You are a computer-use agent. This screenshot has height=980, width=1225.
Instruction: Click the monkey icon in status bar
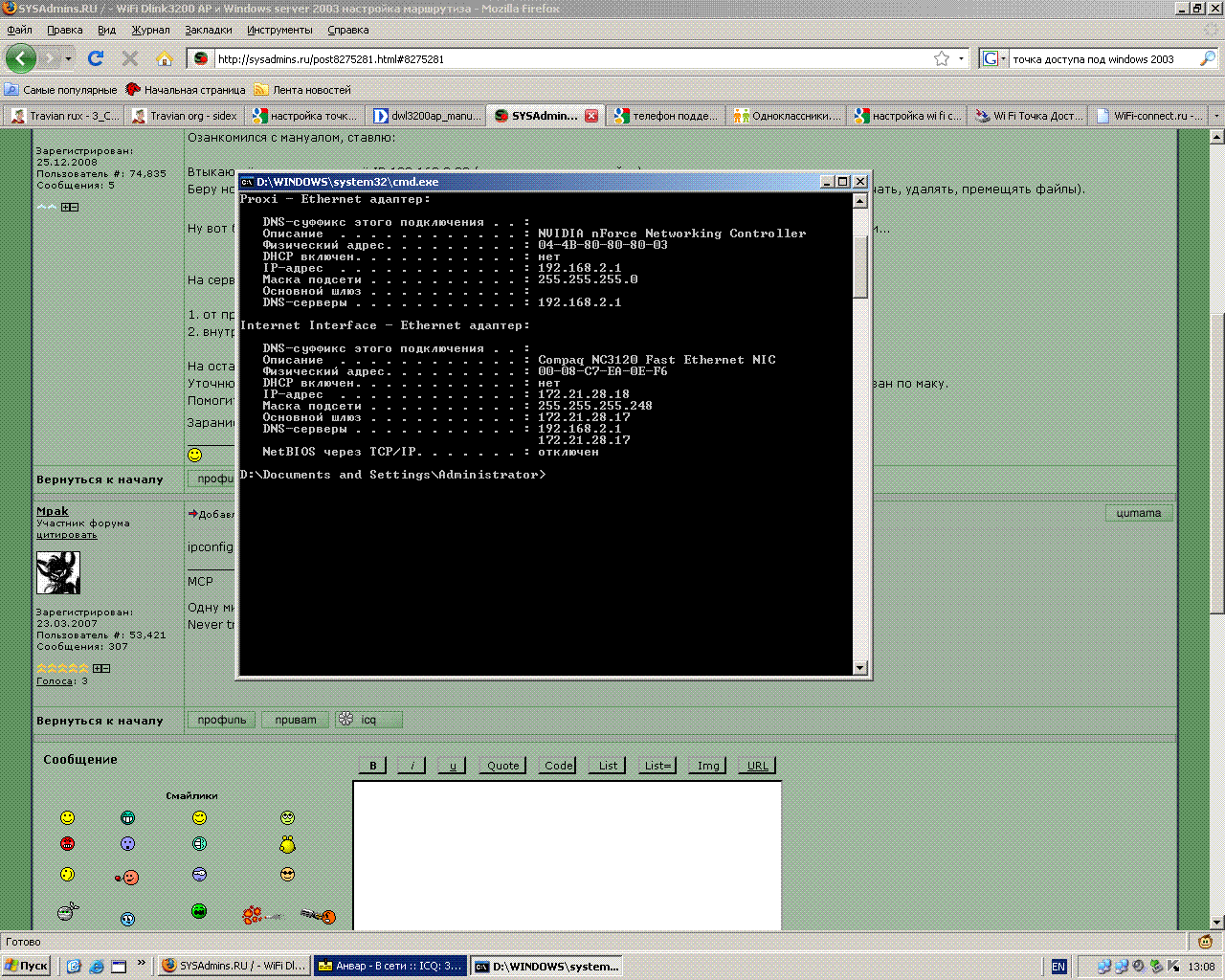click(1205, 942)
